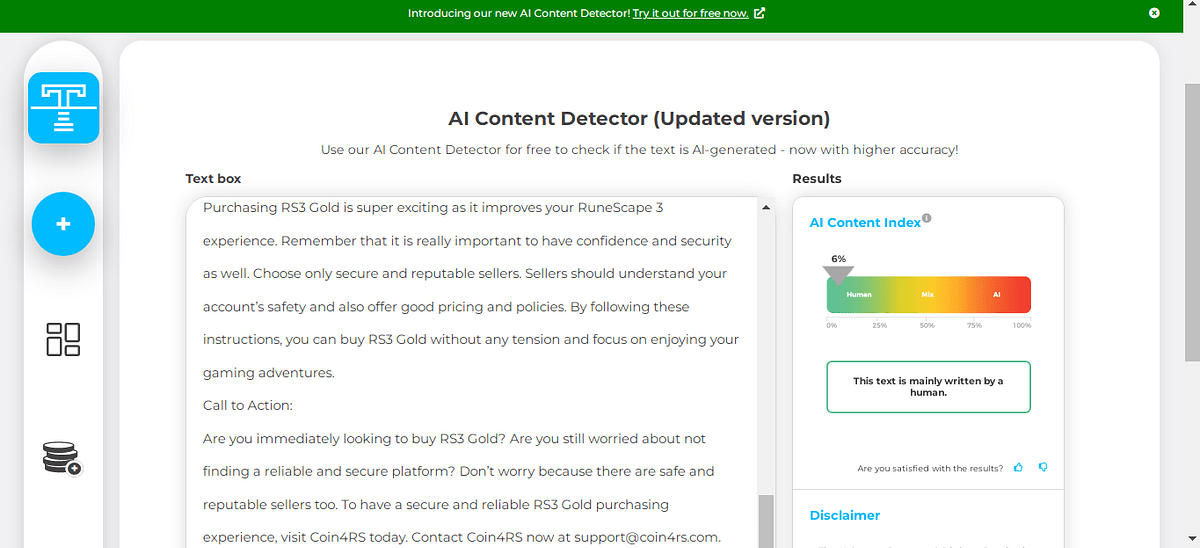Click the Disclaimer heading
1200x548 pixels.
[845, 516]
